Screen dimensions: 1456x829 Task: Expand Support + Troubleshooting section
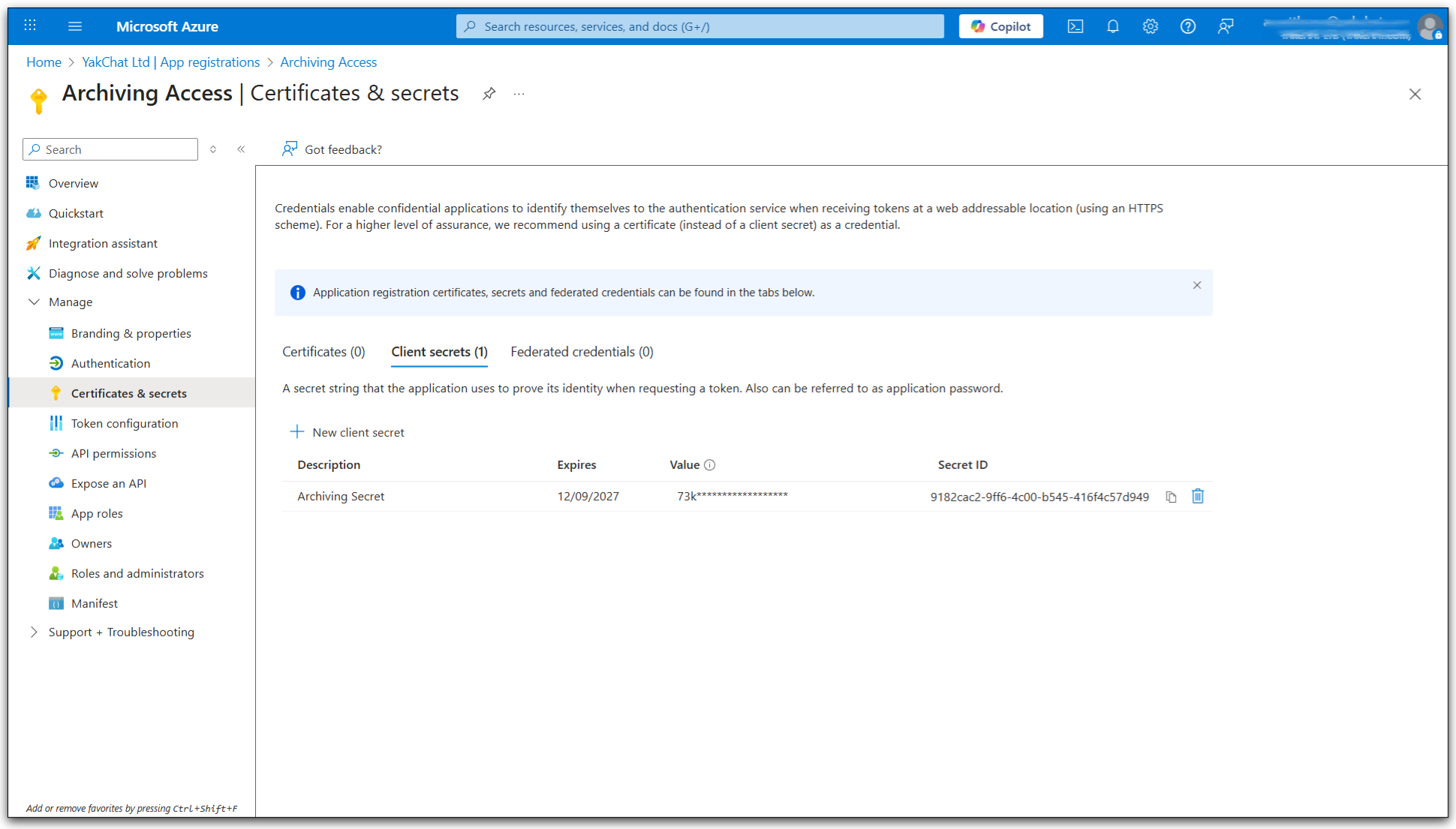click(34, 632)
